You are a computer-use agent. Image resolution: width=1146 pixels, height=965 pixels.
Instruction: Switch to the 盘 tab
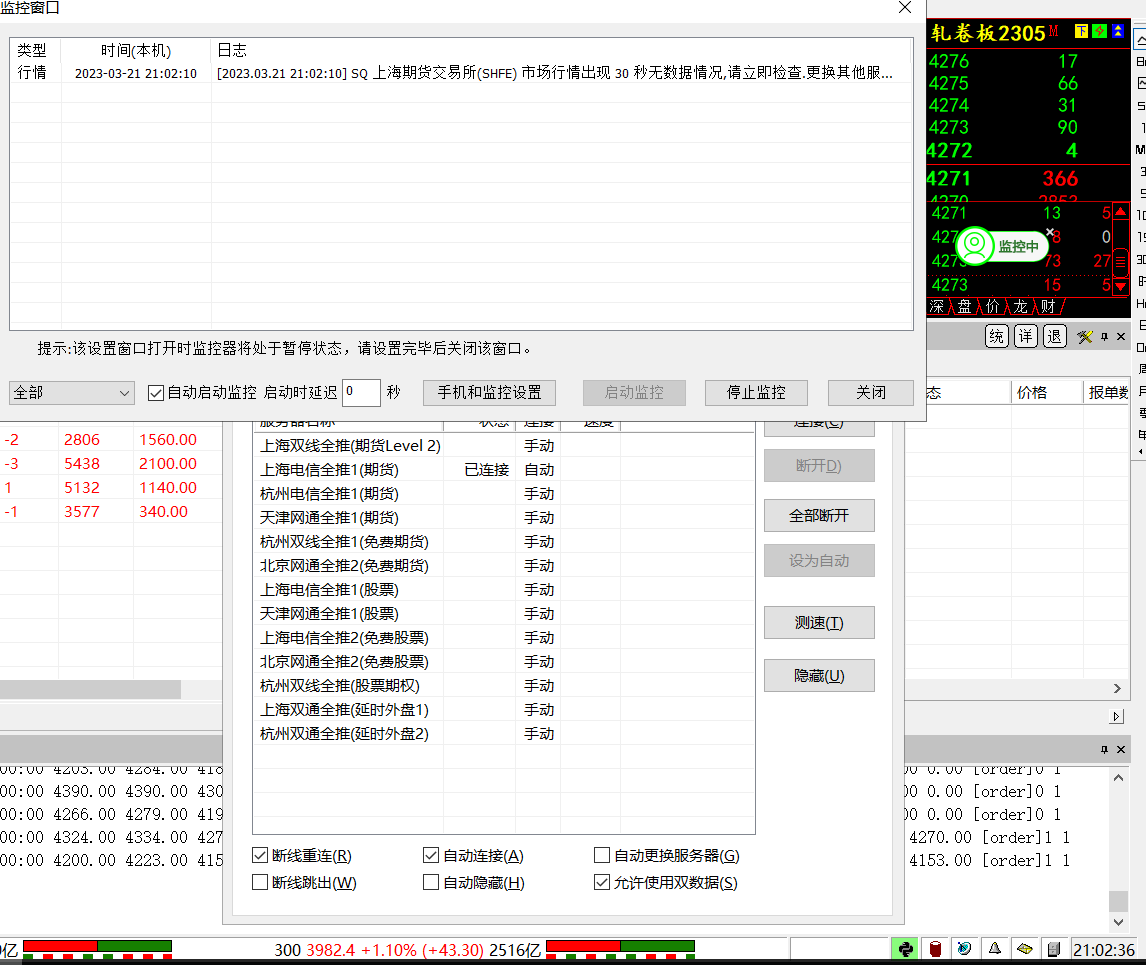pos(964,306)
